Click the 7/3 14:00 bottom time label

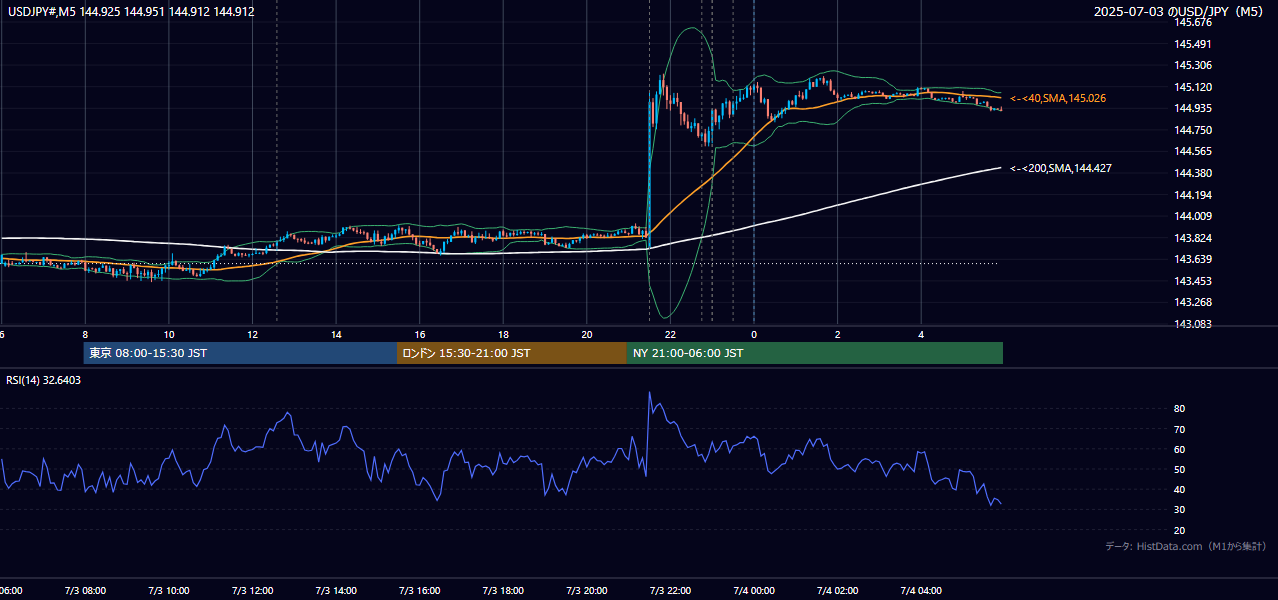336,591
